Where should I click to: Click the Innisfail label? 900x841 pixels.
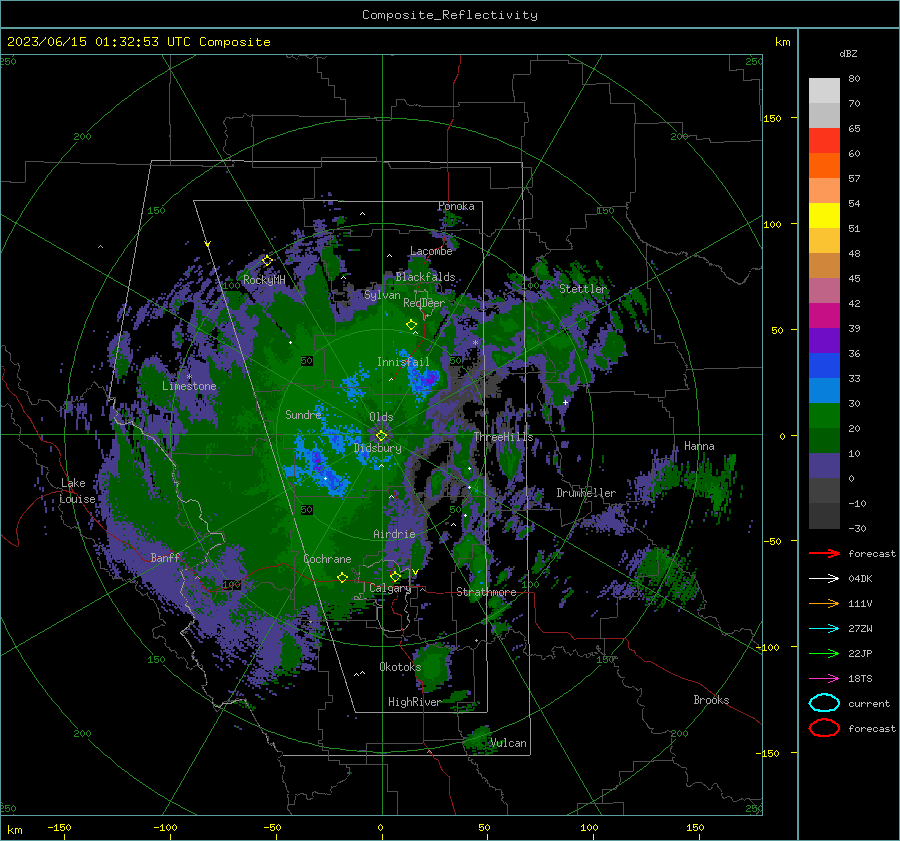click(x=403, y=362)
